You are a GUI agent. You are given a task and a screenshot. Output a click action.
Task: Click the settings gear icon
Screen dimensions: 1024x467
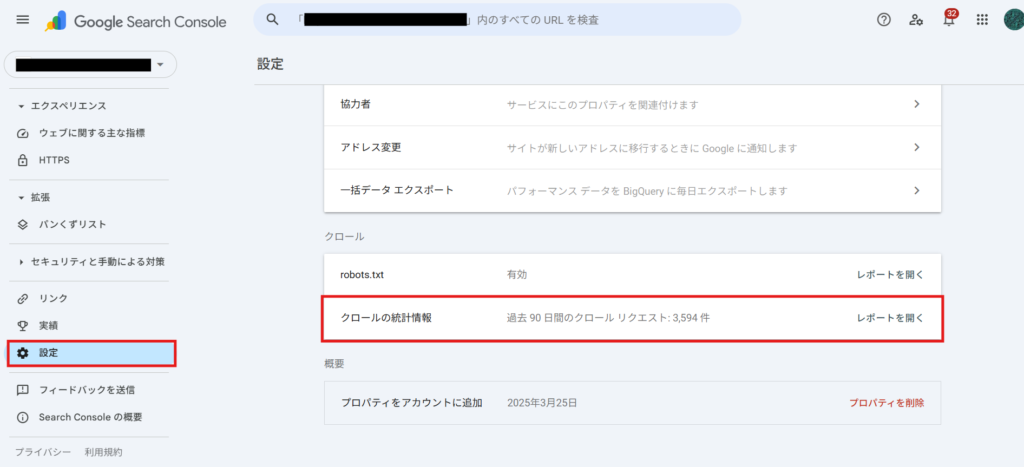23,353
